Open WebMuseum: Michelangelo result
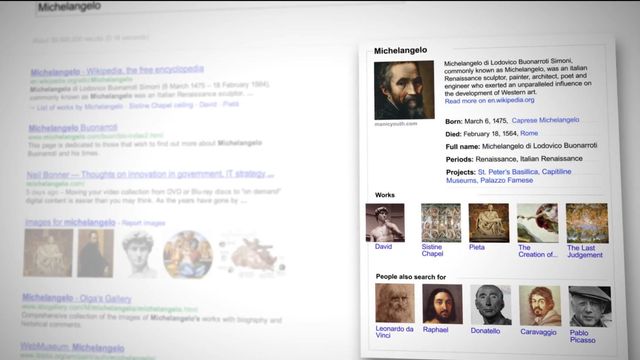640x360 pixels. pos(72,347)
